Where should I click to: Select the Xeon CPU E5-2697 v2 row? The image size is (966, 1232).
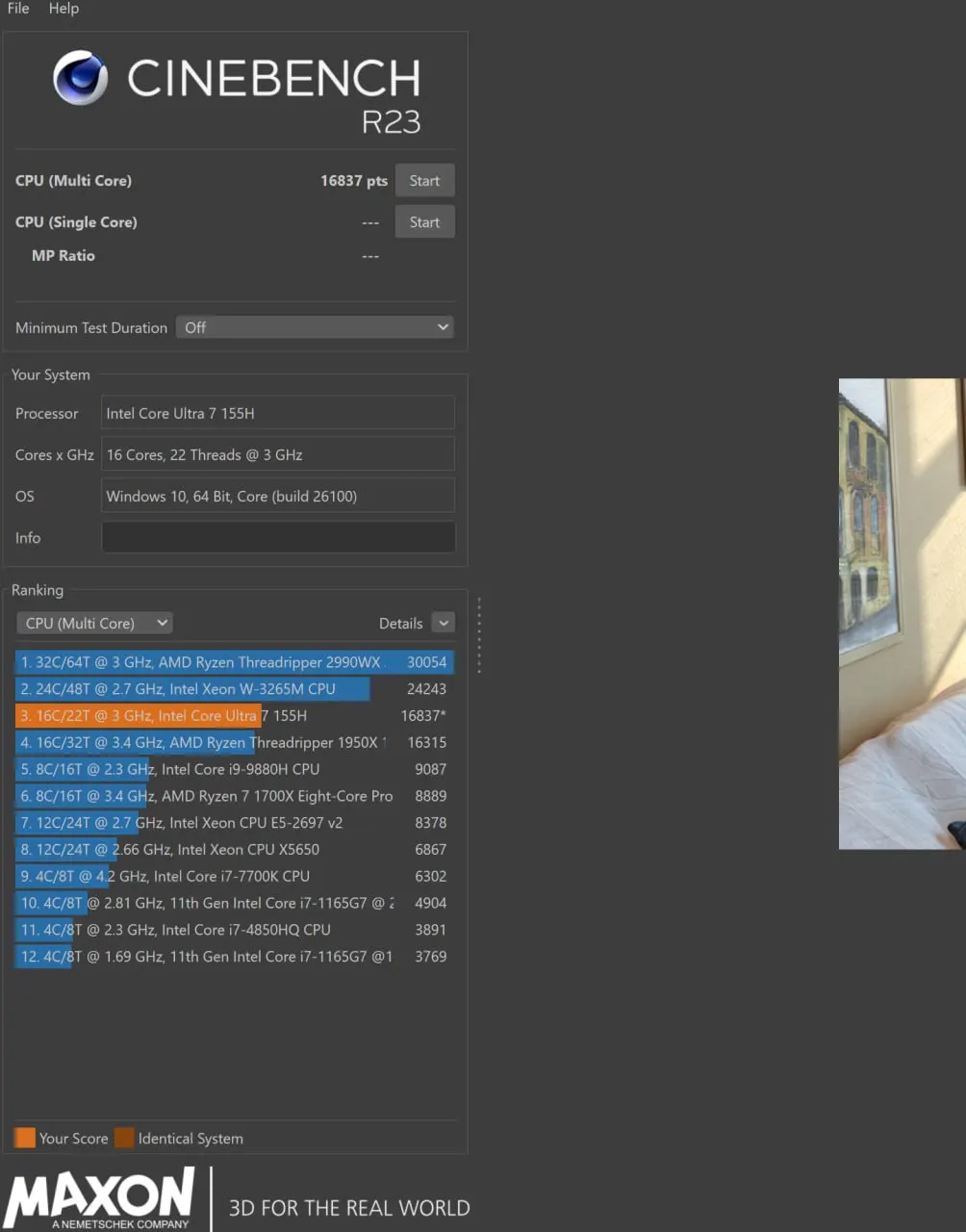coord(234,823)
